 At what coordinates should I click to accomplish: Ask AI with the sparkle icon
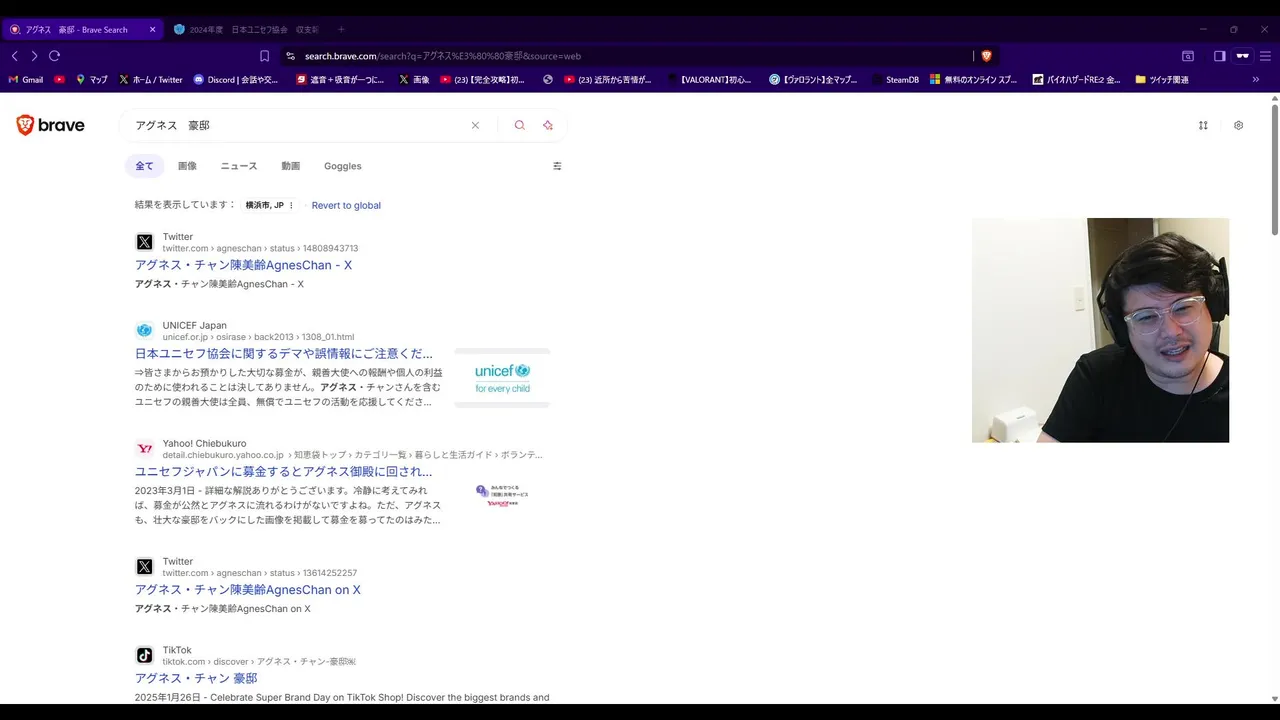coord(548,125)
